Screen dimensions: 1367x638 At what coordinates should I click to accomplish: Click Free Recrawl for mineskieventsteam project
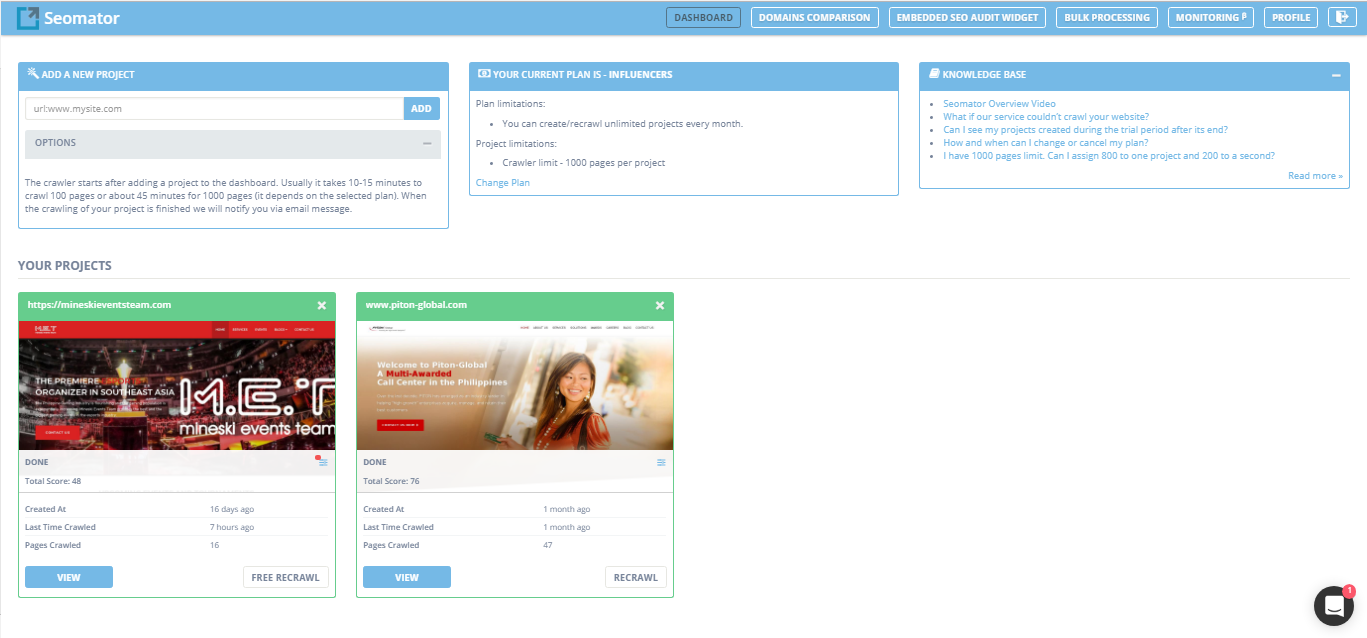[285, 577]
